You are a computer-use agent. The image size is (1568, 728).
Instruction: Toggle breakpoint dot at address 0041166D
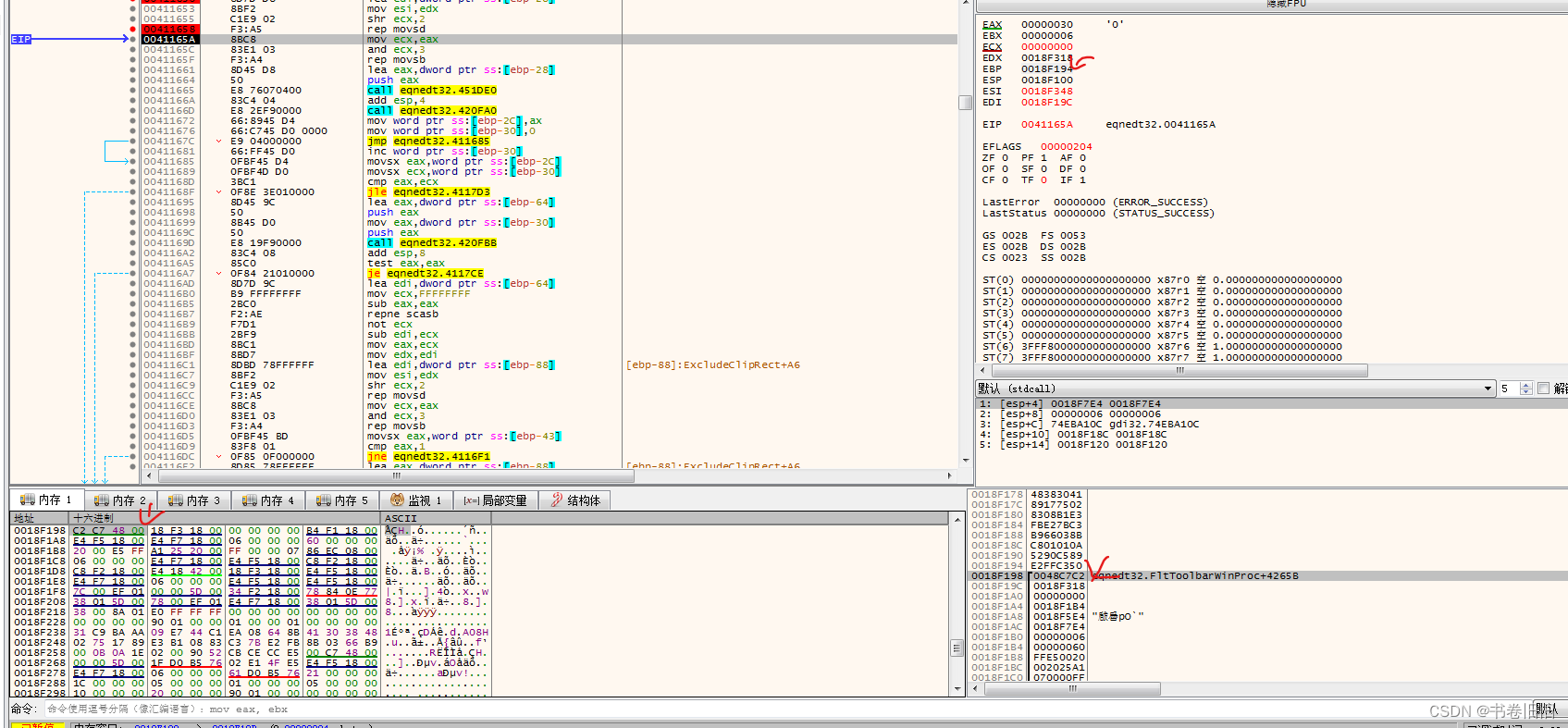[x=133, y=110]
